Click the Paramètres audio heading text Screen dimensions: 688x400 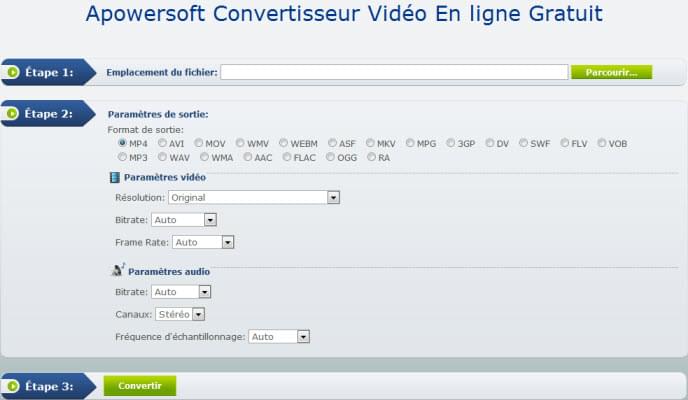pos(169,272)
